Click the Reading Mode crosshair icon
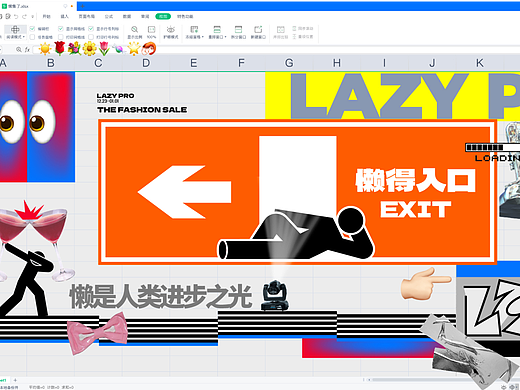 coord(15,29)
